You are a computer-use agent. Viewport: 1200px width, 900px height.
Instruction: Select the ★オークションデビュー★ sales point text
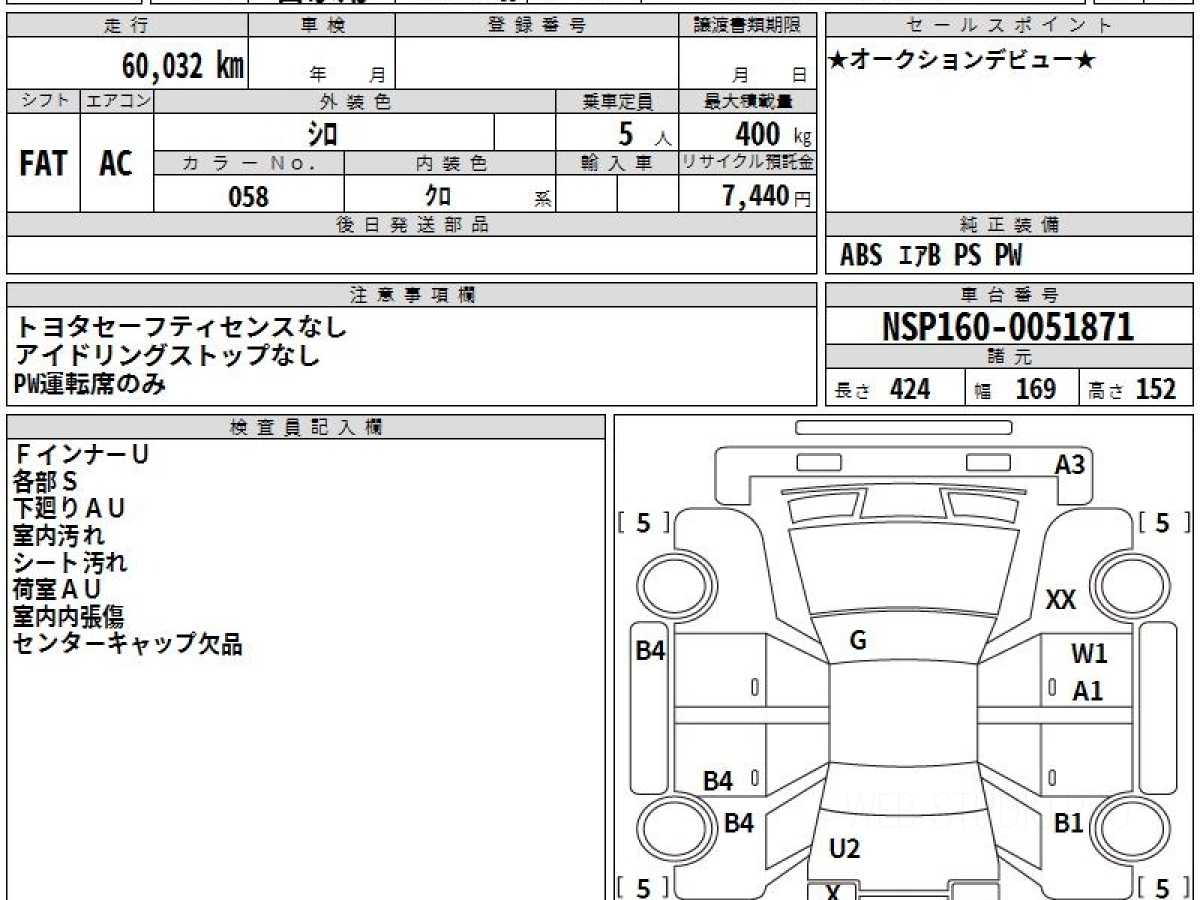[x=962, y=60]
